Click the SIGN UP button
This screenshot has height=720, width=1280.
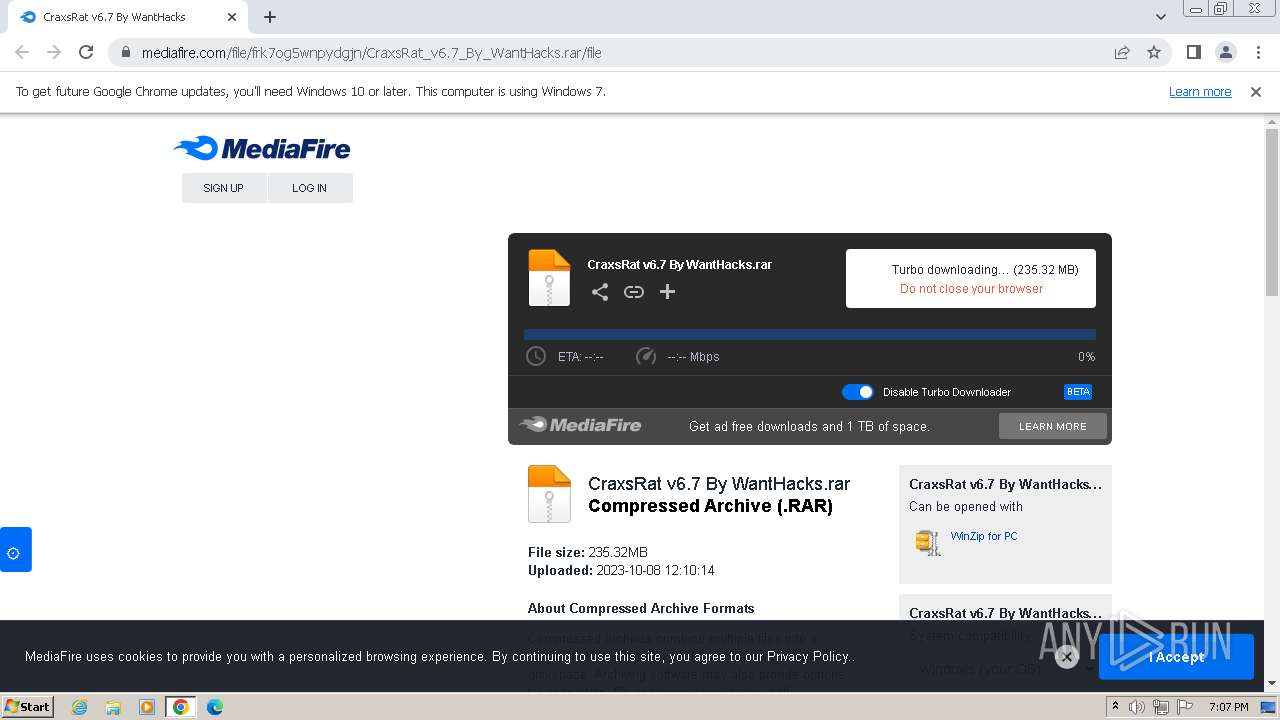[x=223, y=188]
